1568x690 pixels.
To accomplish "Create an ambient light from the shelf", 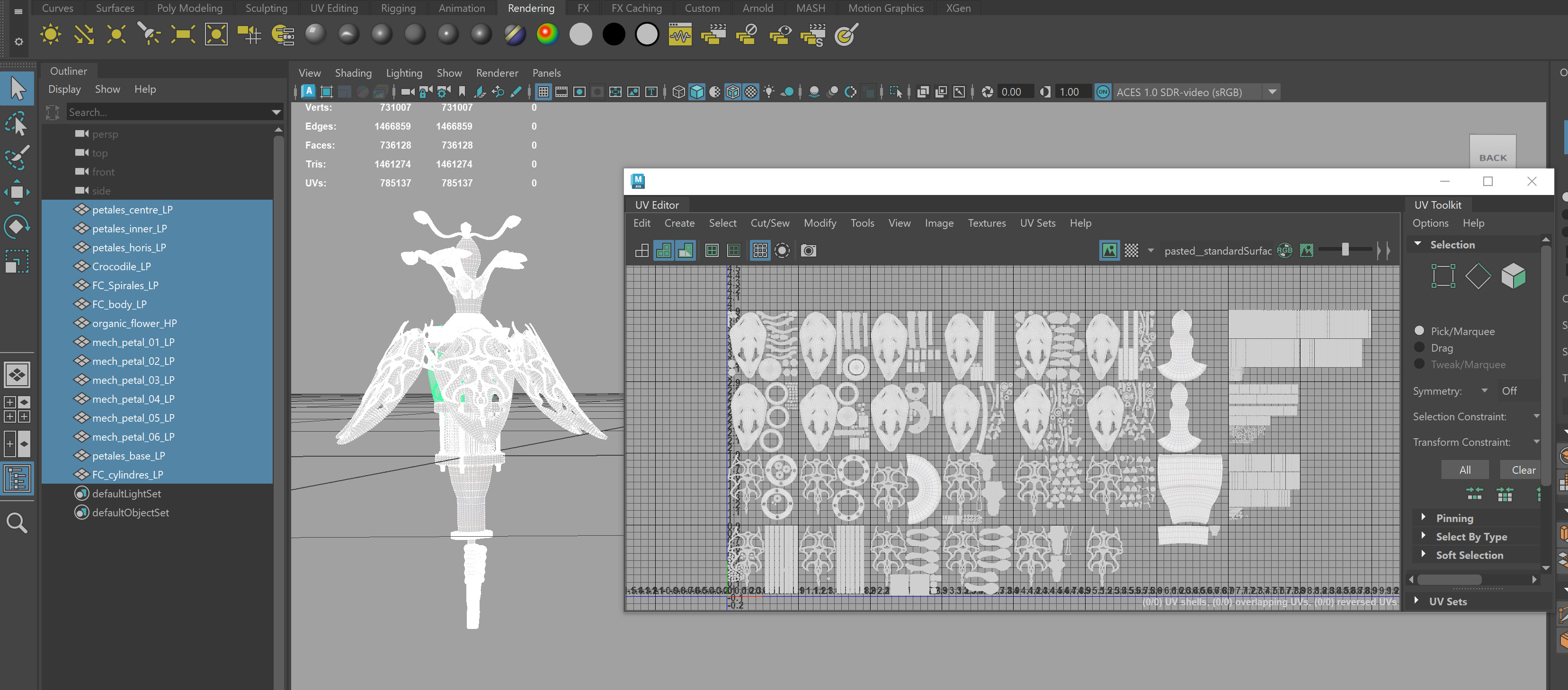I will click(x=51, y=35).
